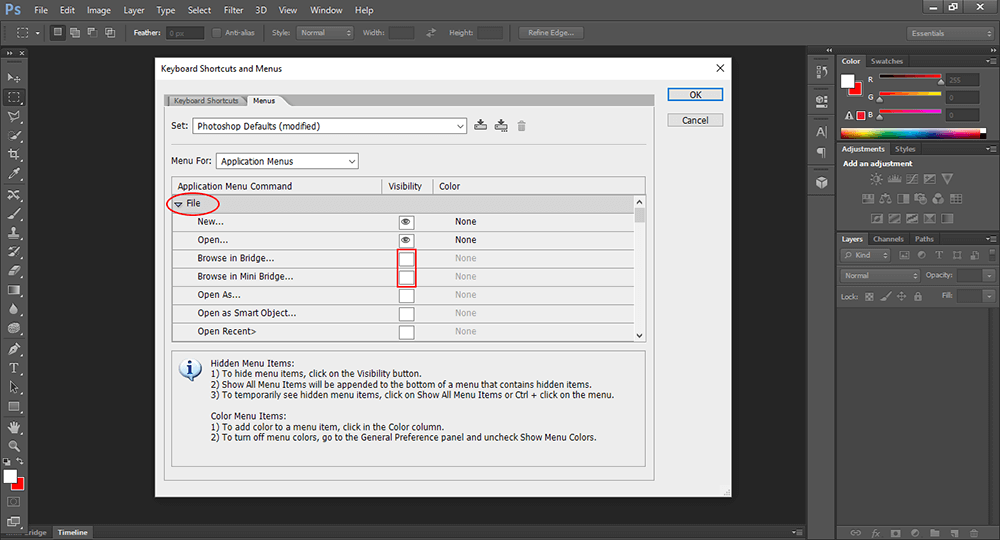The image size is (1000, 540).
Task: Open the Filter menu in menu bar
Action: [x=233, y=10]
